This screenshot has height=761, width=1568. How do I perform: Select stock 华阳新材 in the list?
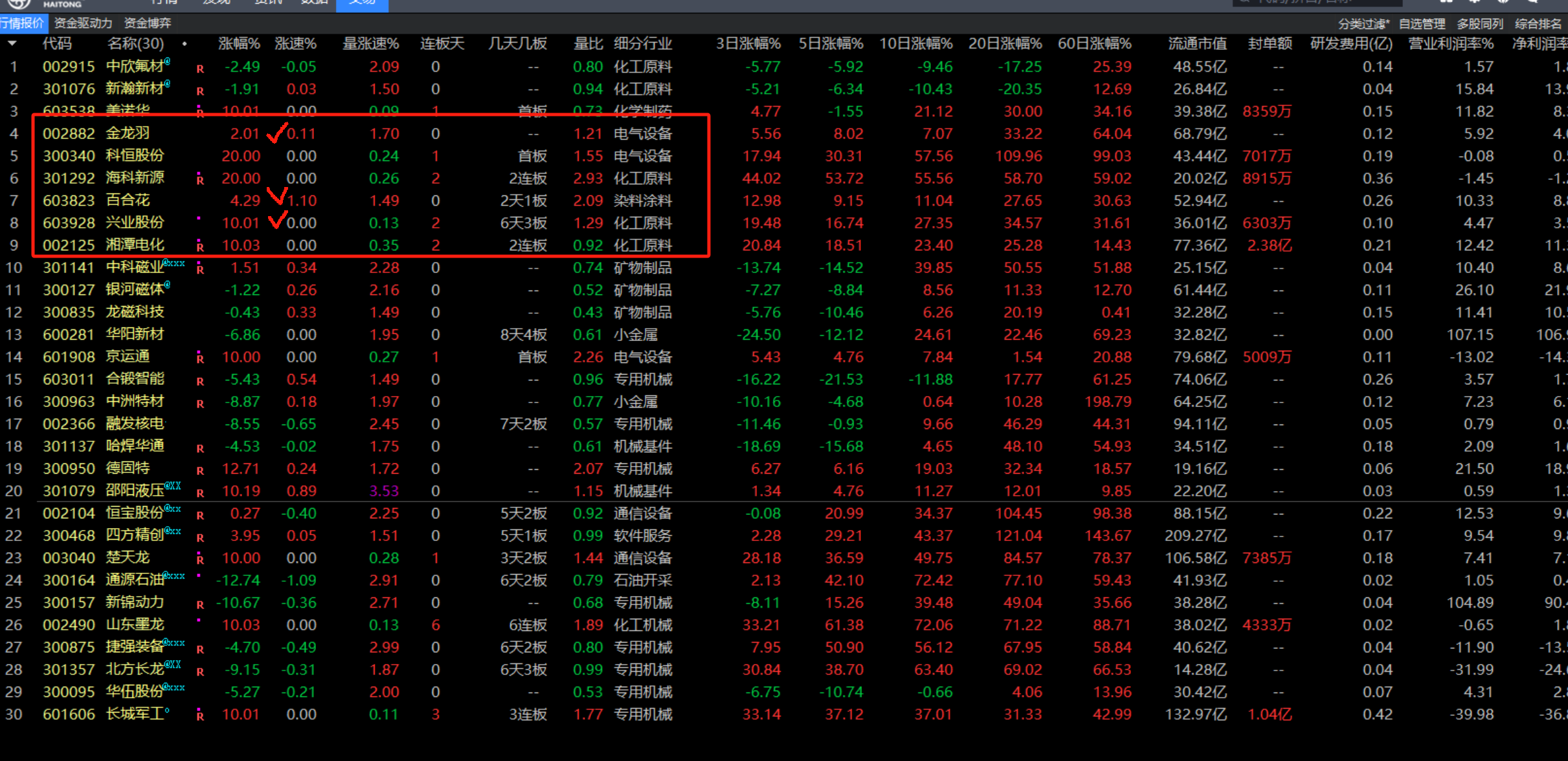click(135, 335)
